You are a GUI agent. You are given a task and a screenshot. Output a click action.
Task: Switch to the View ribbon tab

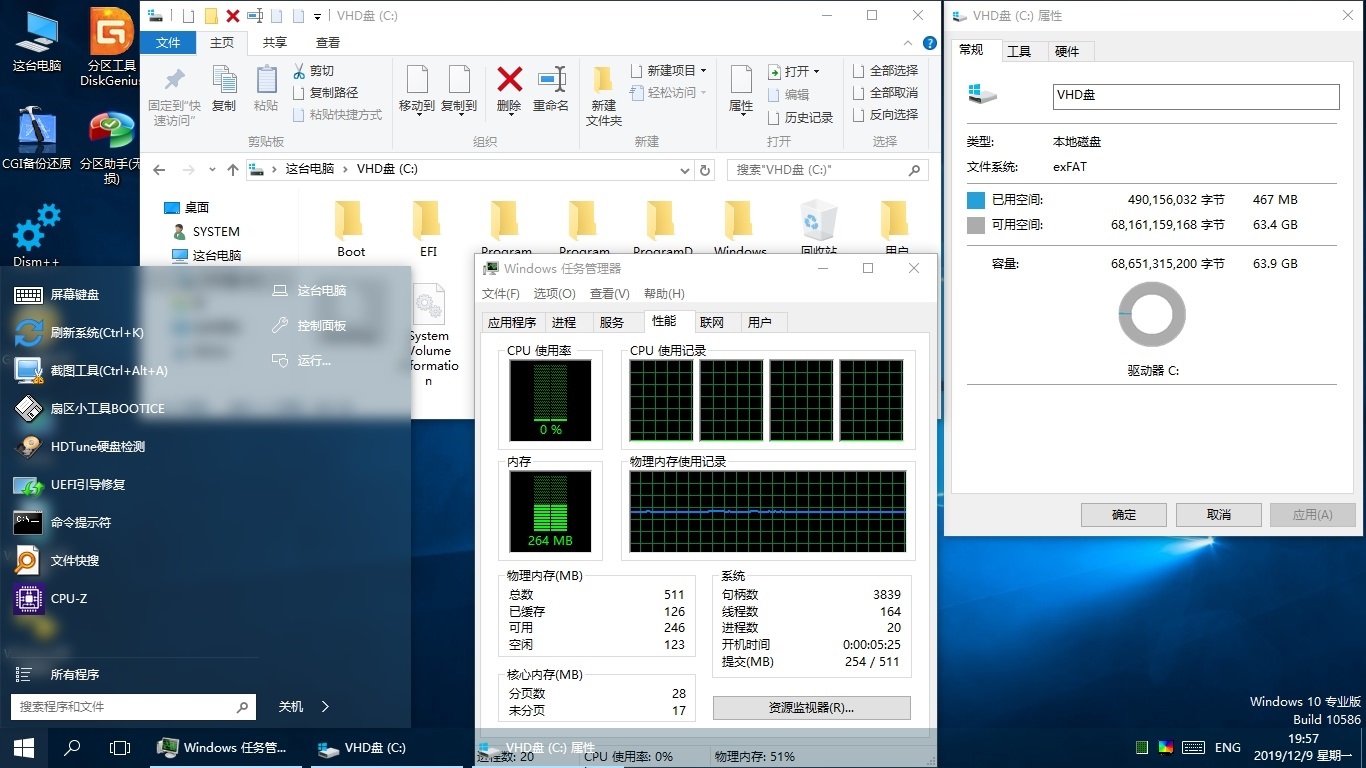click(328, 43)
